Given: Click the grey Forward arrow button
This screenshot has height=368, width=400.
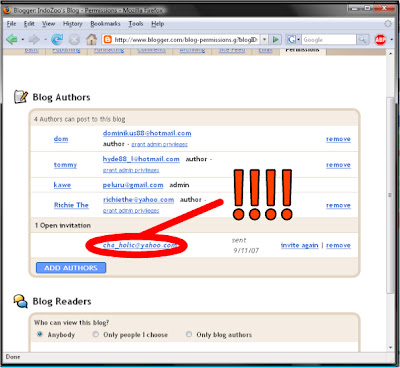Looking at the screenshot, I should (x=34, y=40).
